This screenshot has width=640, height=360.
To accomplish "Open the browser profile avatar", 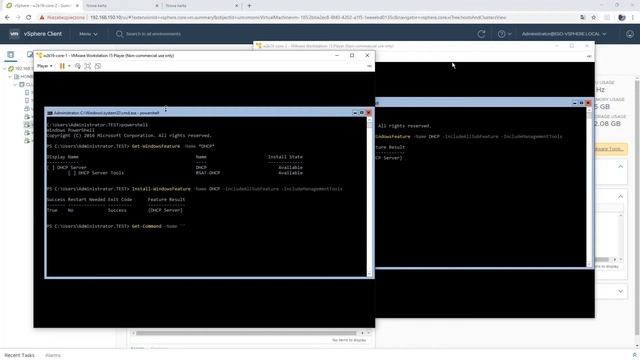I will [622, 18].
